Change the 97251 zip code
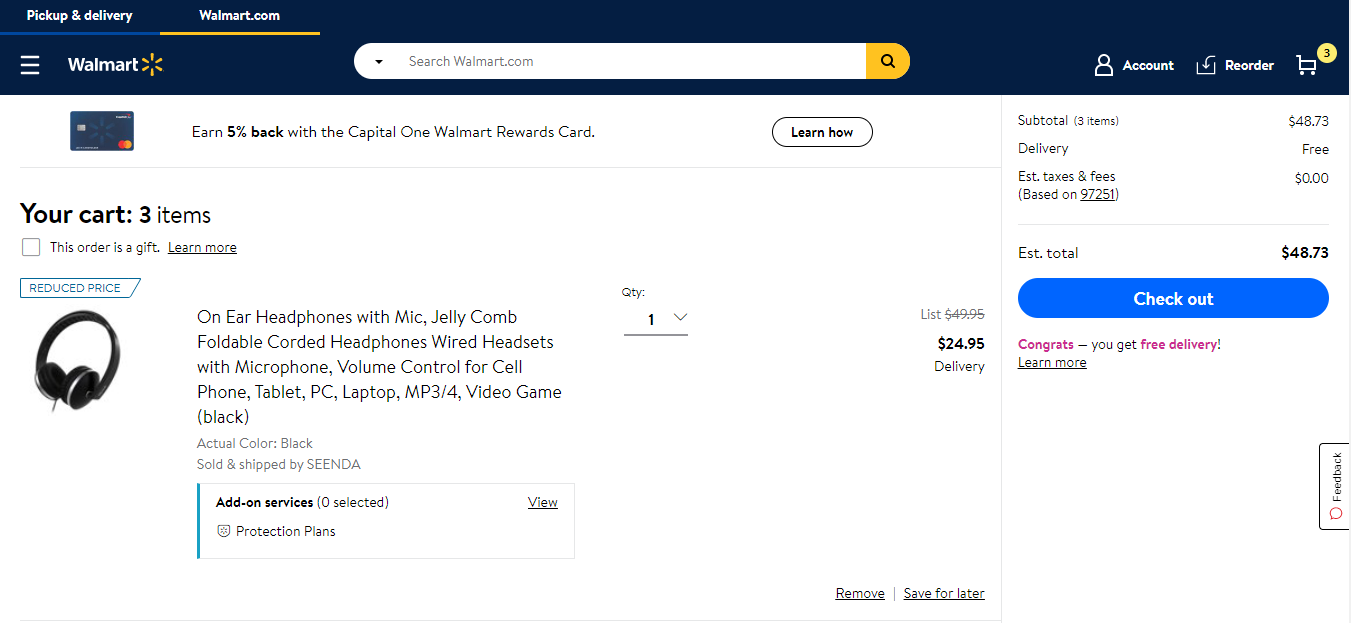Viewport: 1351px width, 623px height. click(1098, 194)
